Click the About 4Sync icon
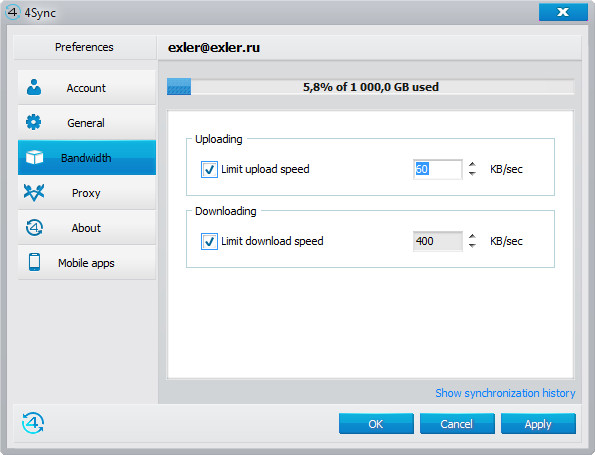The image size is (595, 455). 34,228
